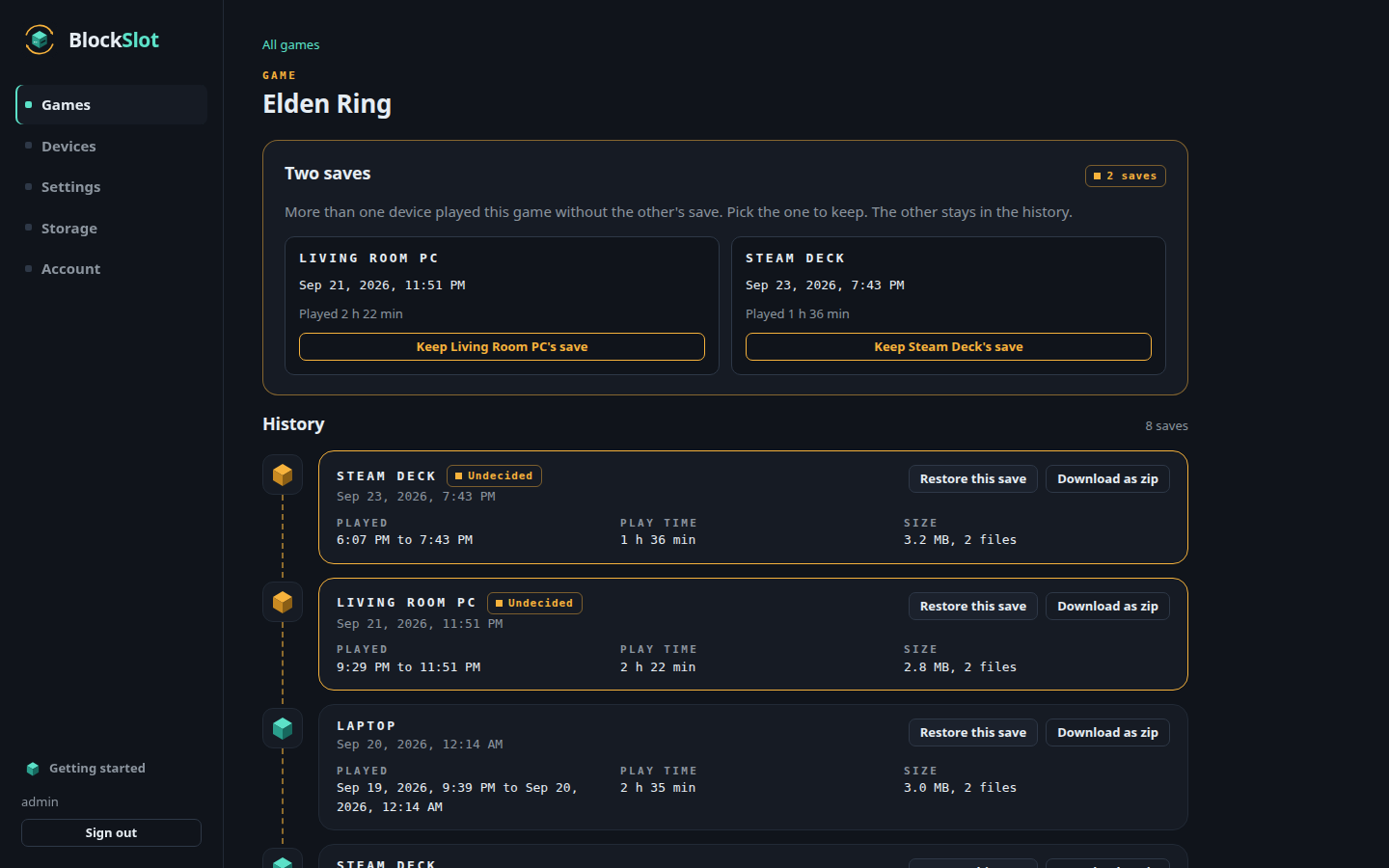Open Account from the sidebar
Image resolution: width=1389 pixels, height=868 pixels.
(x=112, y=269)
